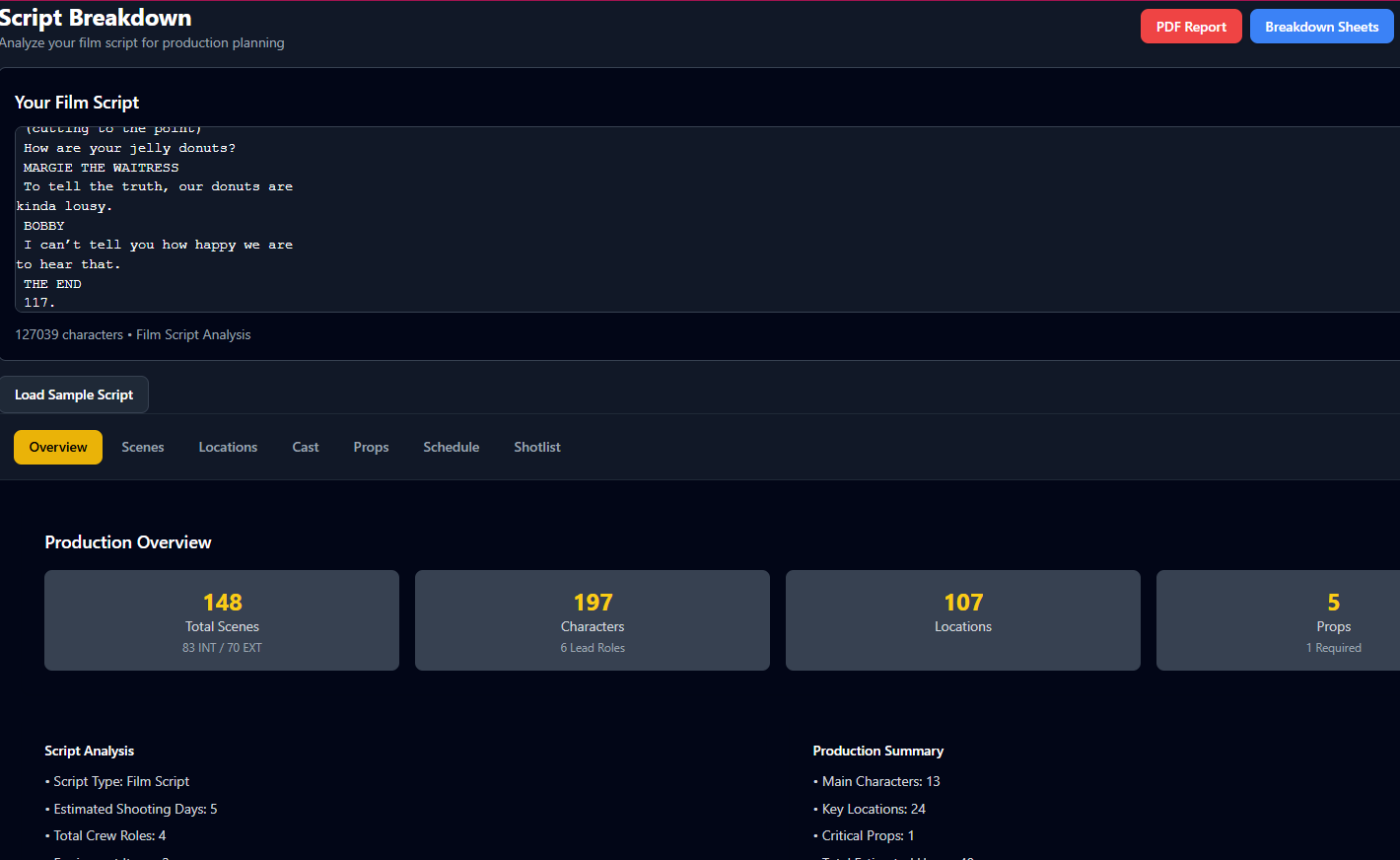Click 'Analyze your film script' subtitle
Viewport: 1400px width, 860px height.
point(142,42)
